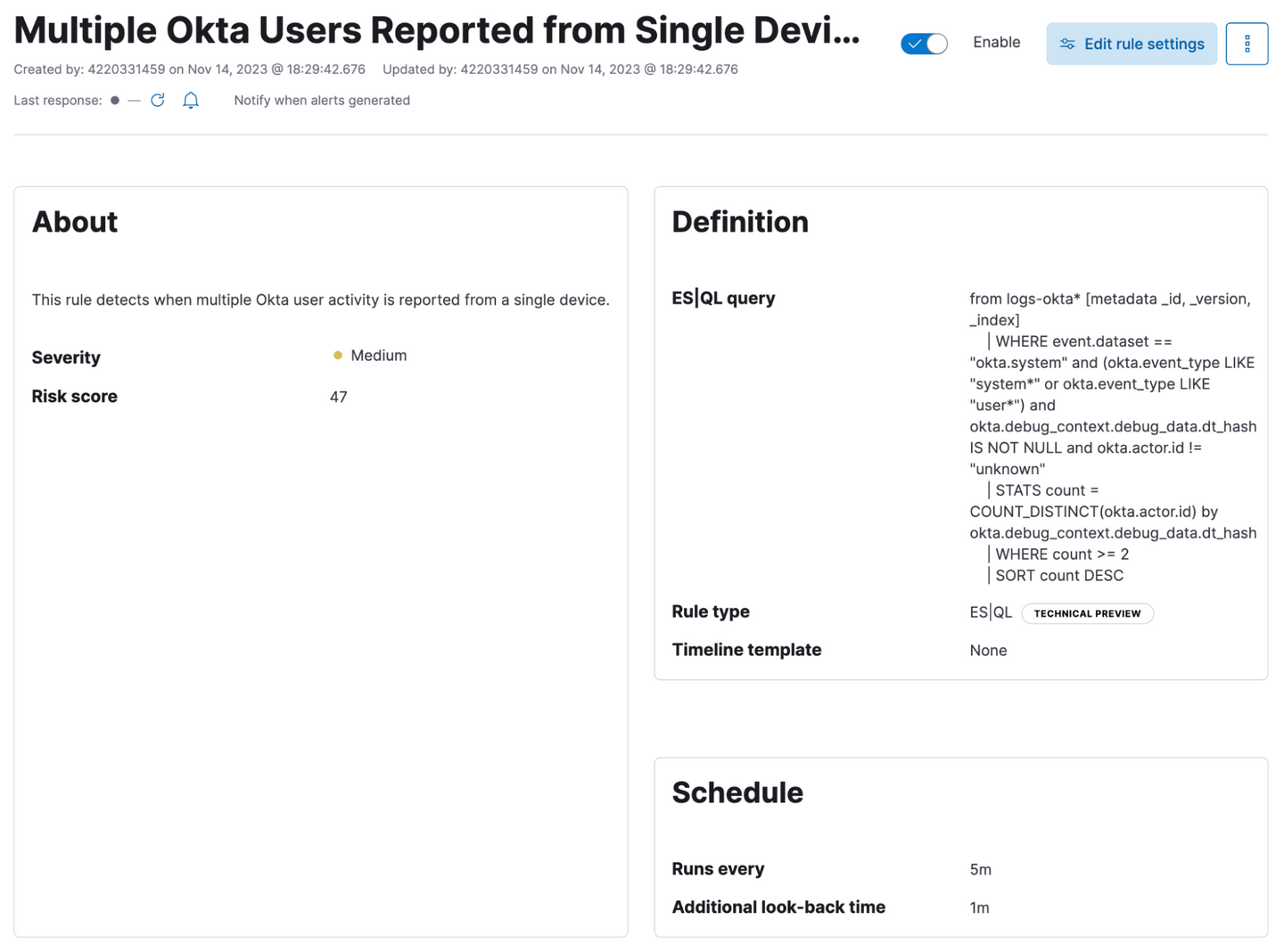Screen dimensions: 1284x952
Task: Click the sliders icon in Edit rule settings
Action: coord(1067,44)
